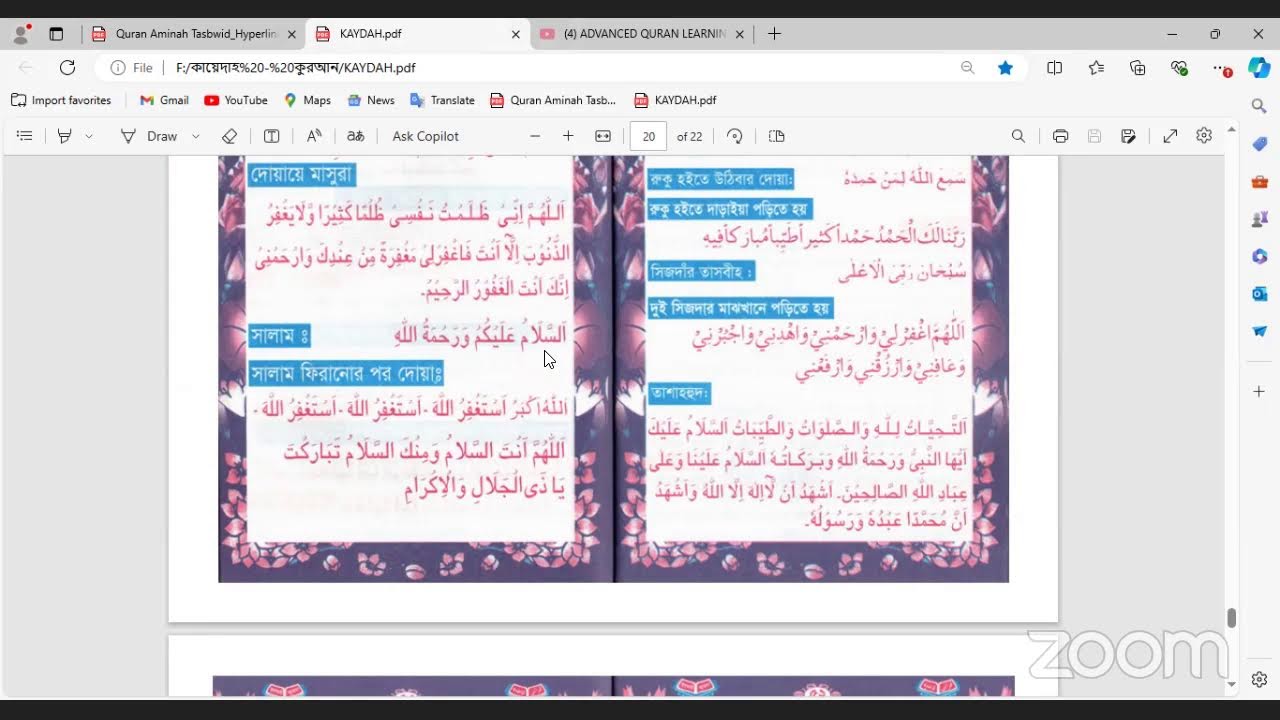Open the sidebar Shopping tag icon
Viewport: 1280px width, 720px height.
[x=1260, y=144]
